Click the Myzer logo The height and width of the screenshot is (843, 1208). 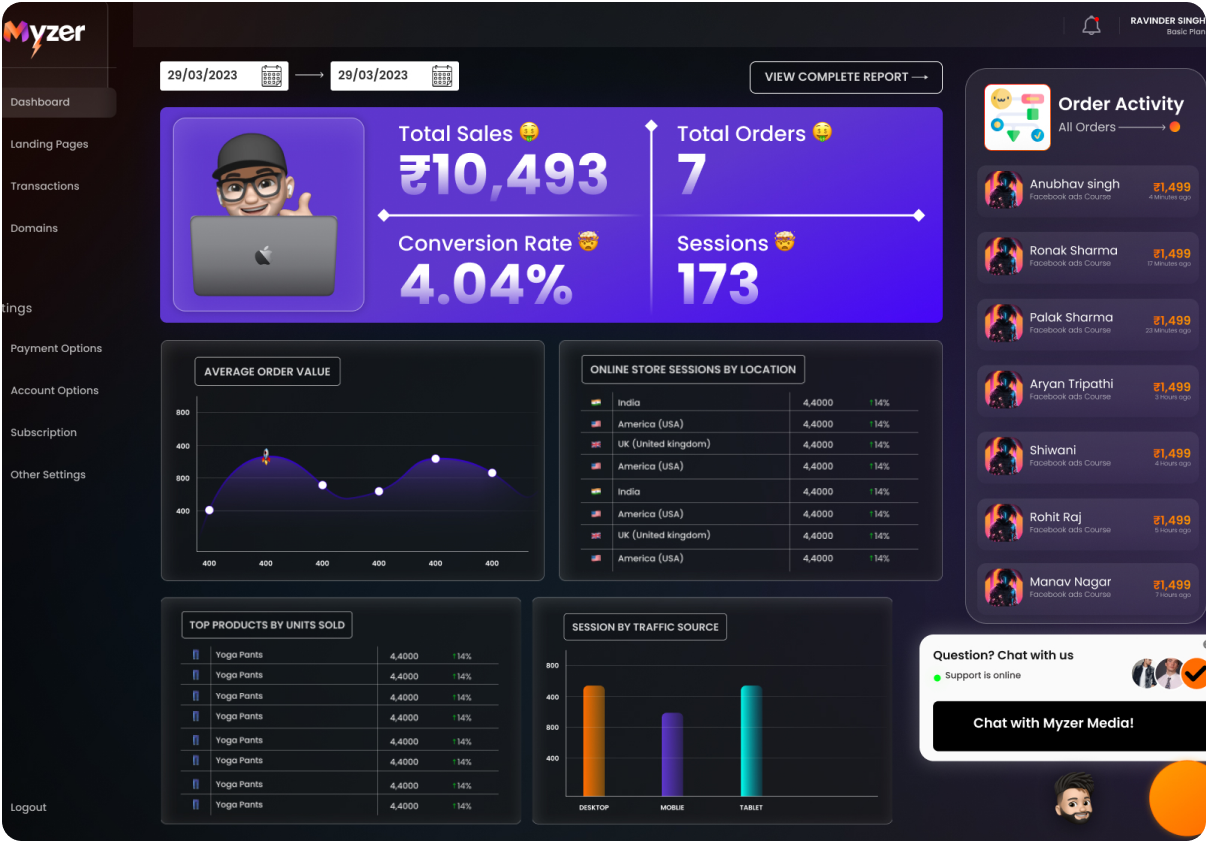tap(44, 35)
